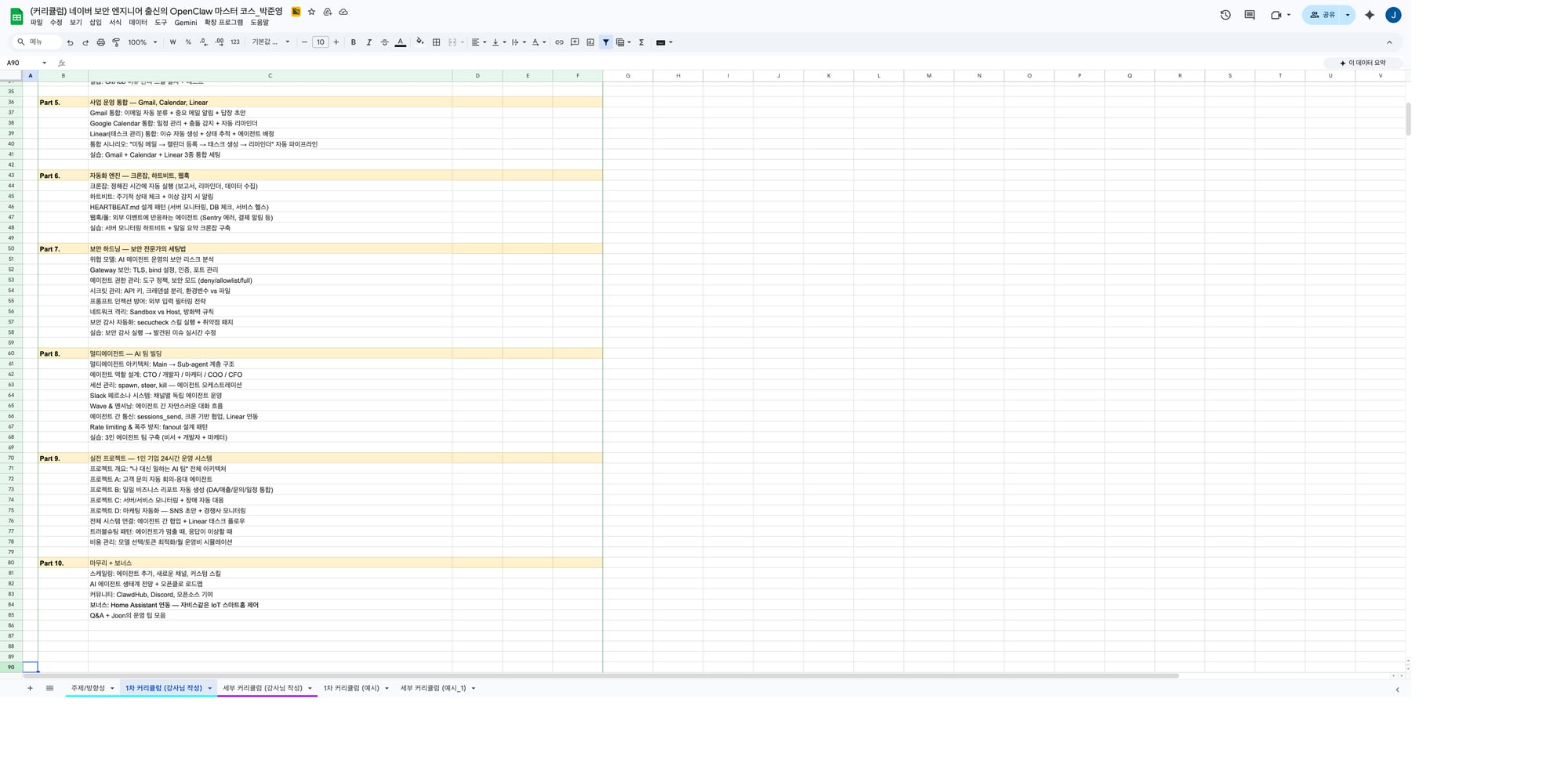Toggle bold formatting

354,42
